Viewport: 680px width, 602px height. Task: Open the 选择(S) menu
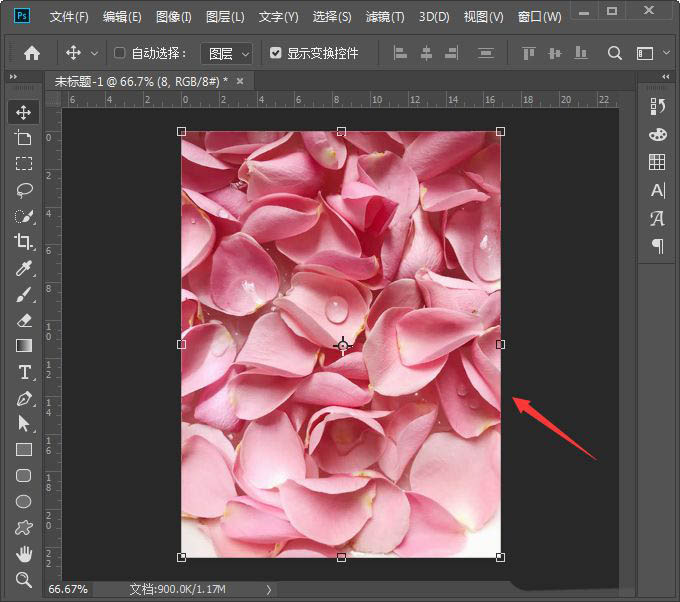click(x=332, y=17)
